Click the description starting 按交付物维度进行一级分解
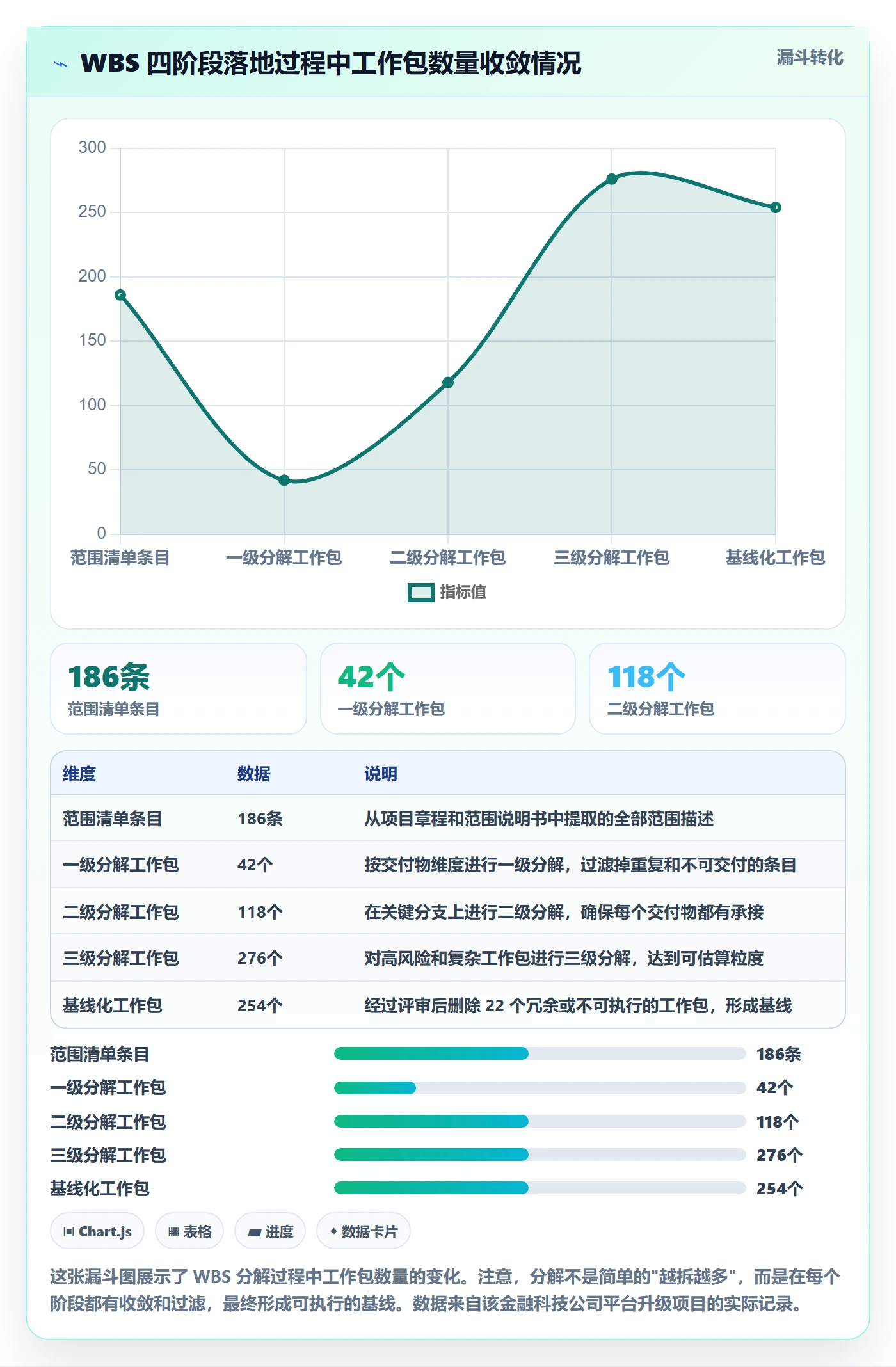 click(580, 865)
